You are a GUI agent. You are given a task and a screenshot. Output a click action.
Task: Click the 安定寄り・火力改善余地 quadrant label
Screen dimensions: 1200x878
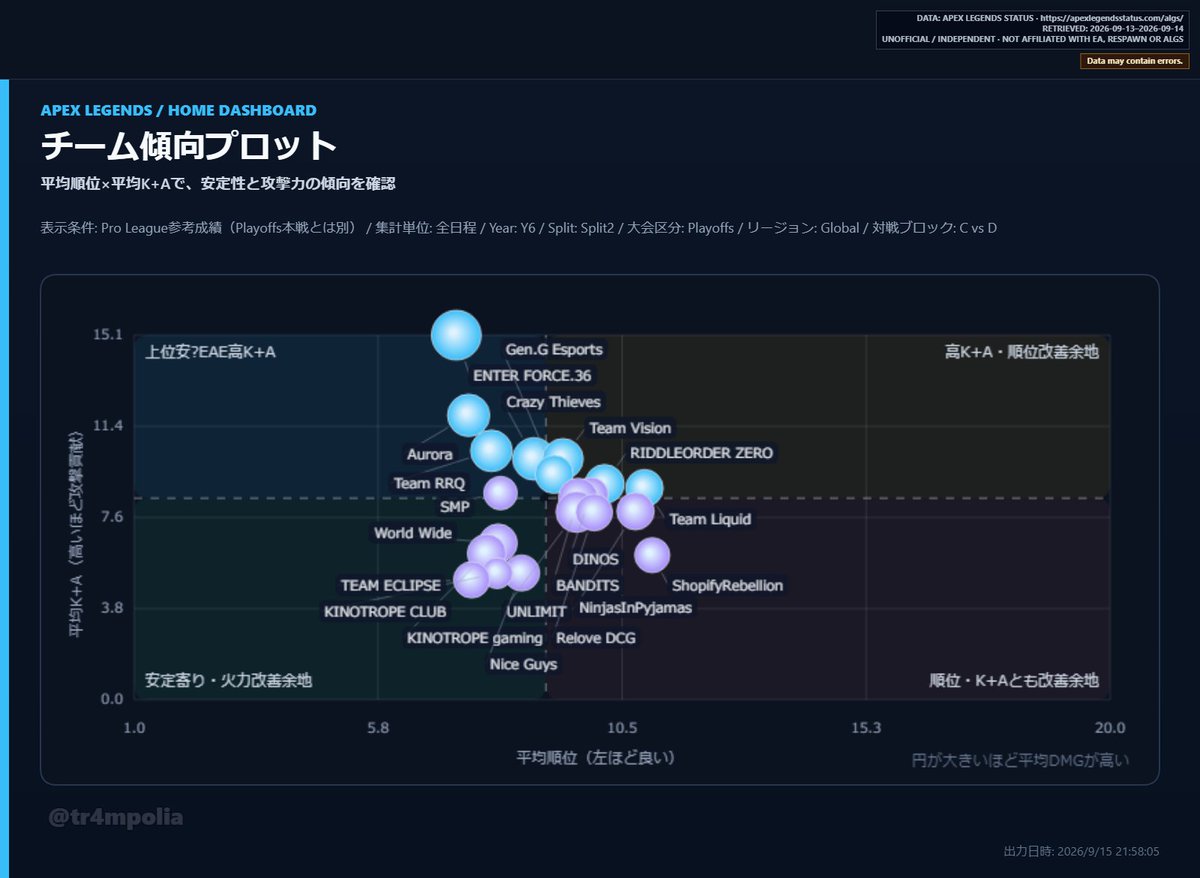point(229,681)
